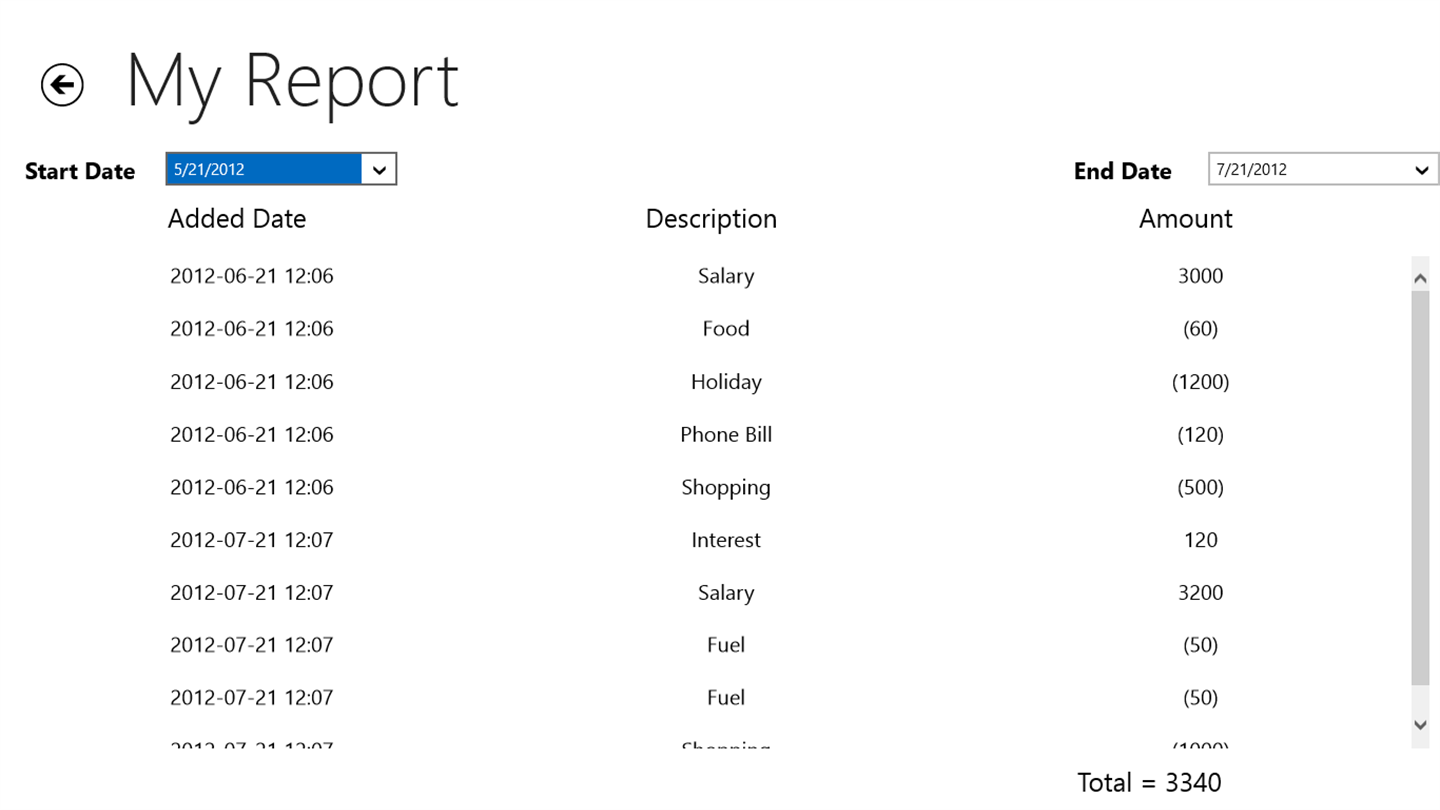Select the Food expense row

(x=726, y=329)
